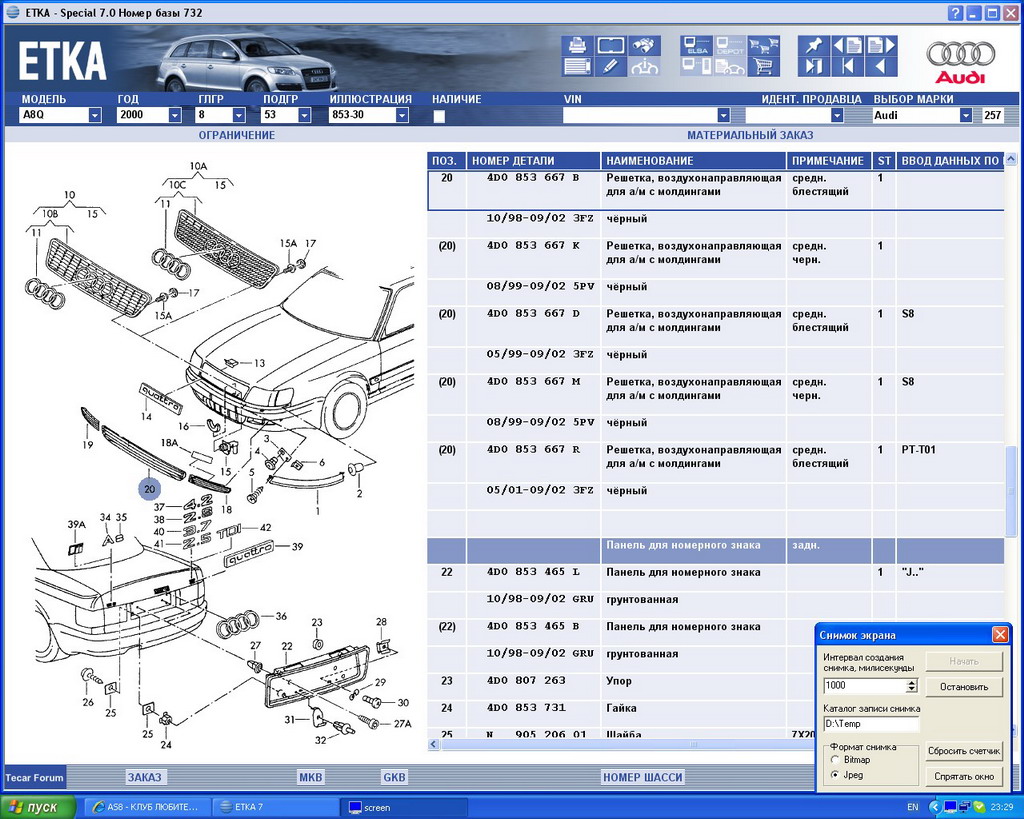Click the Сбросить счетчик button
1024x819 pixels.
964,750
